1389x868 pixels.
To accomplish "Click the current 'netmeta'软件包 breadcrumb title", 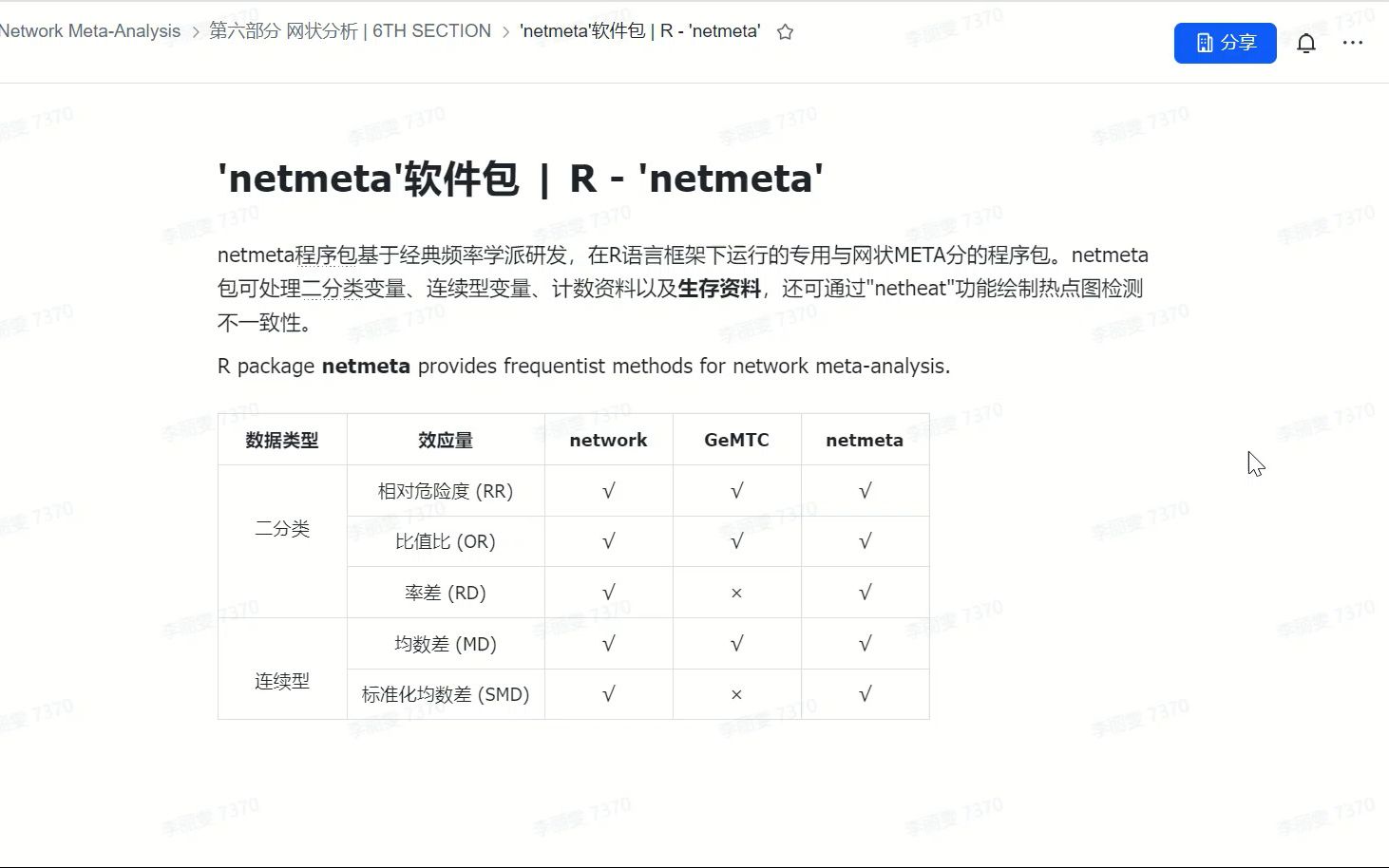I will 640,31.
